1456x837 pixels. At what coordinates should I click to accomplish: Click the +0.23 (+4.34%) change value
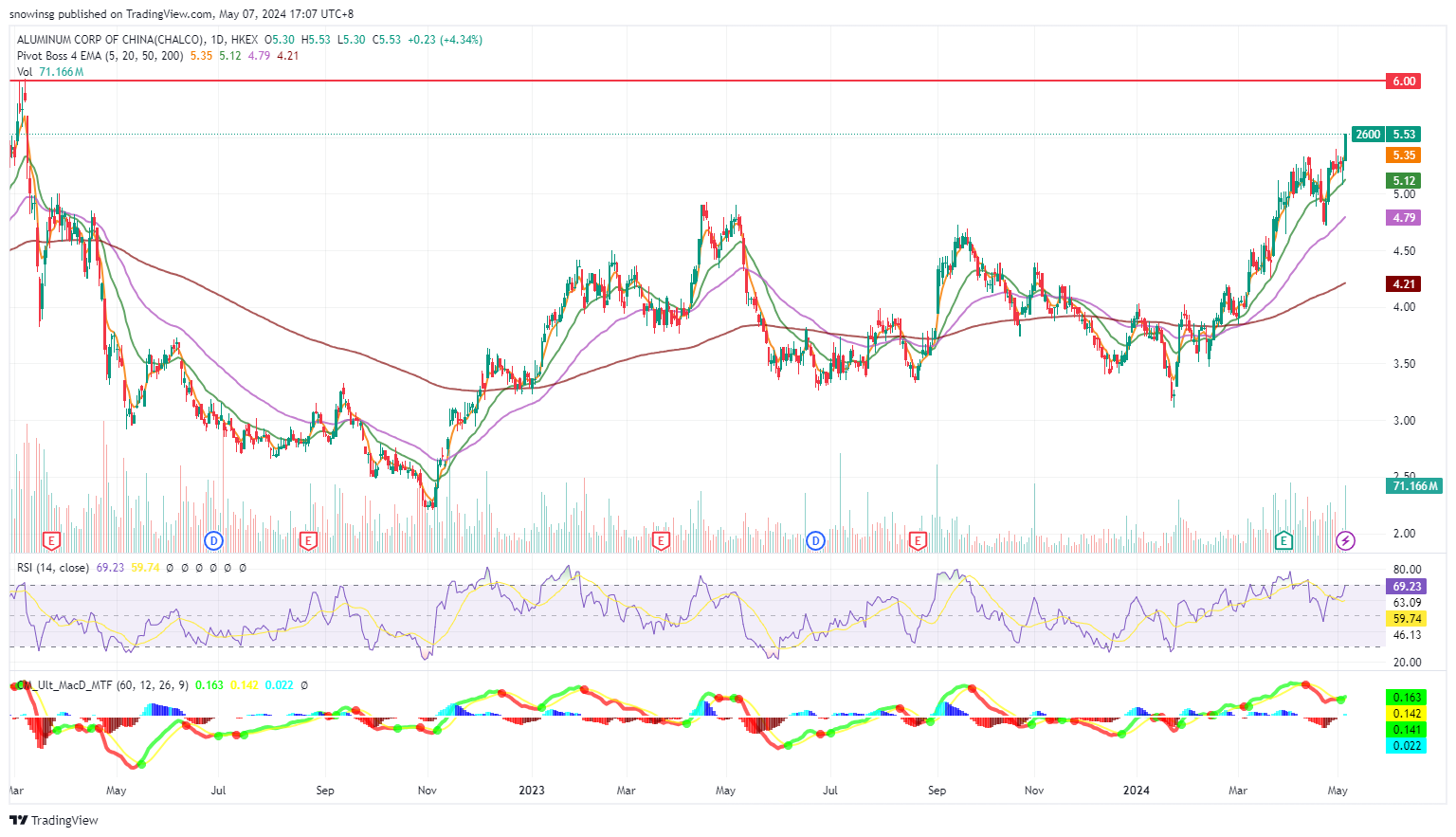(445, 40)
